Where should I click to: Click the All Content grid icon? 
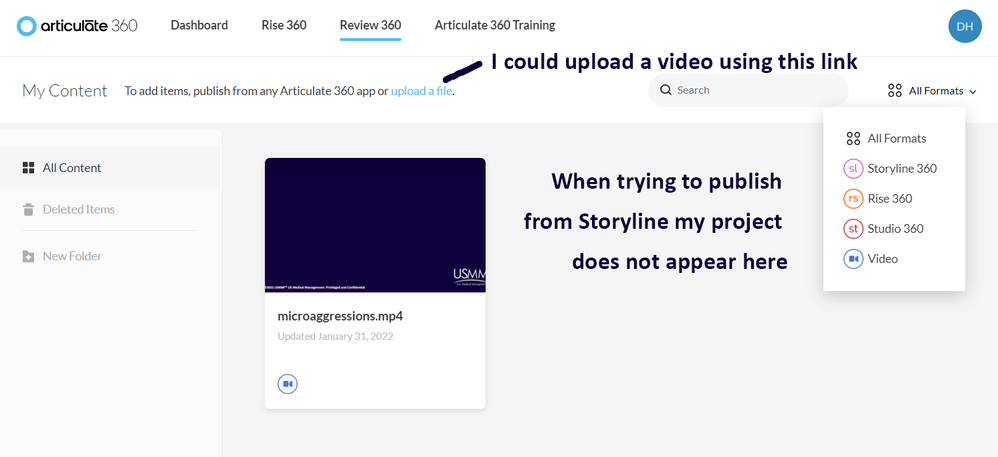pyautogui.click(x=28, y=168)
